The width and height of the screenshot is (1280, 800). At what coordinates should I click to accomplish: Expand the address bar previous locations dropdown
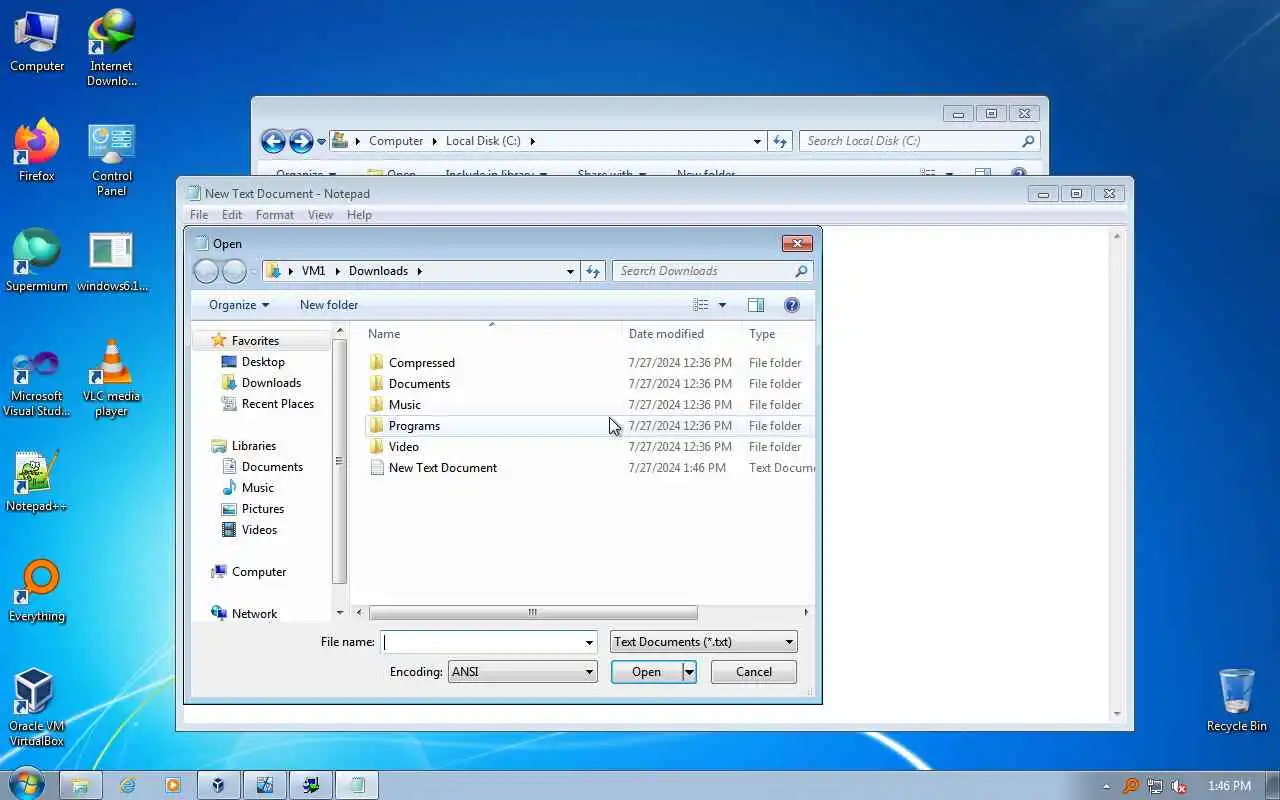click(x=570, y=271)
